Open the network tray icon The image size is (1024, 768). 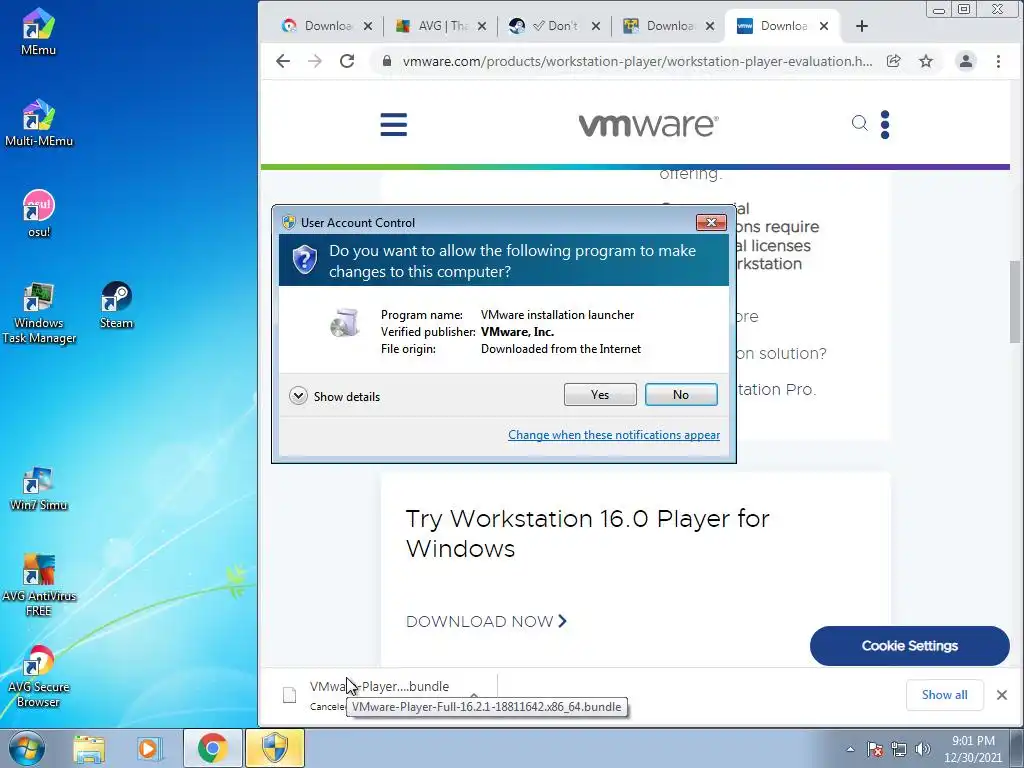tap(899, 749)
